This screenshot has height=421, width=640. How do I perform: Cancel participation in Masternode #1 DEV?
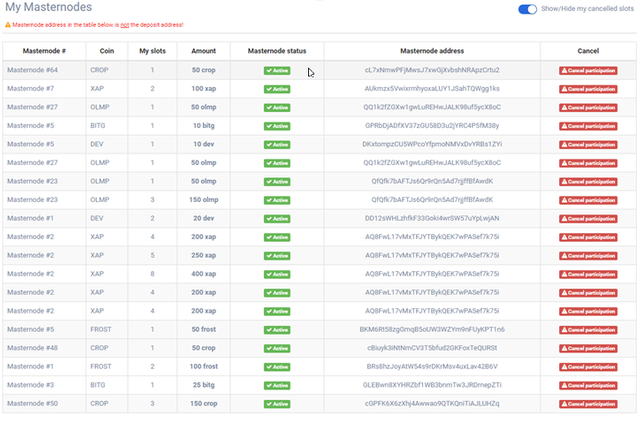[x=588, y=218]
